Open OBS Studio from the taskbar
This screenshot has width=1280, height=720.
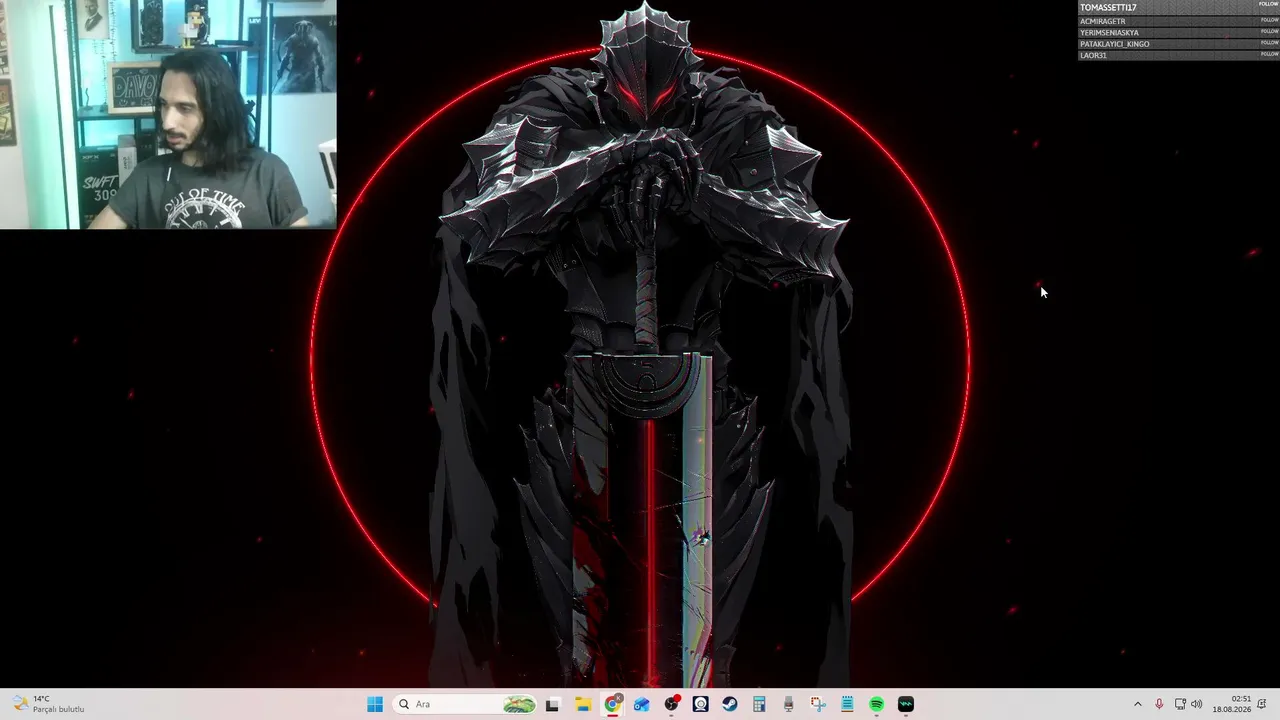(672, 704)
